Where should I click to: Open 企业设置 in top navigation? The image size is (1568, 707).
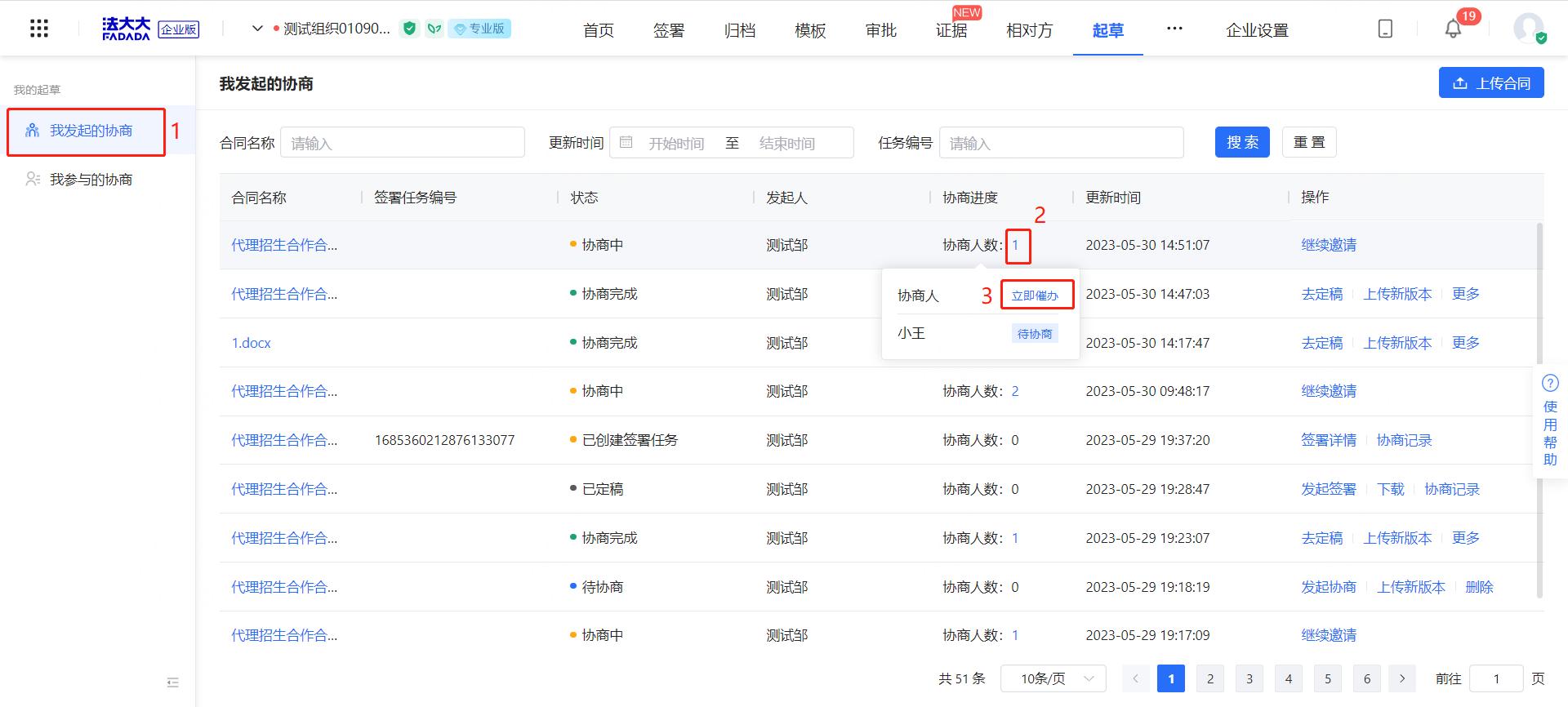pos(1257,30)
